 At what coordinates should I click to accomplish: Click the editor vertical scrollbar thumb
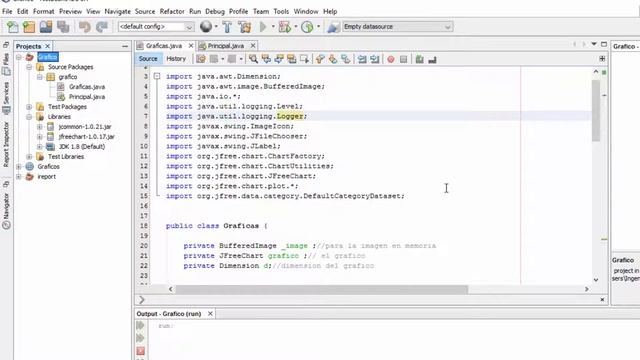point(596,110)
